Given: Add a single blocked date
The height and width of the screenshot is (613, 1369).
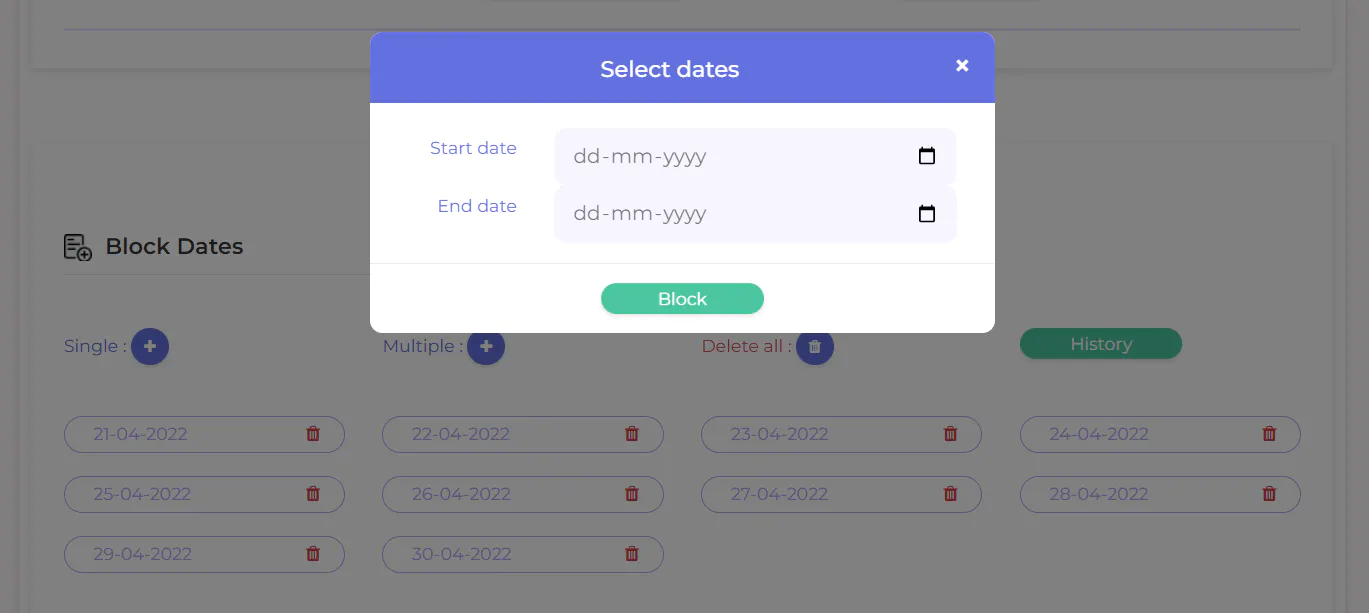Looking at the screenshot, I should tap(150, 346).
